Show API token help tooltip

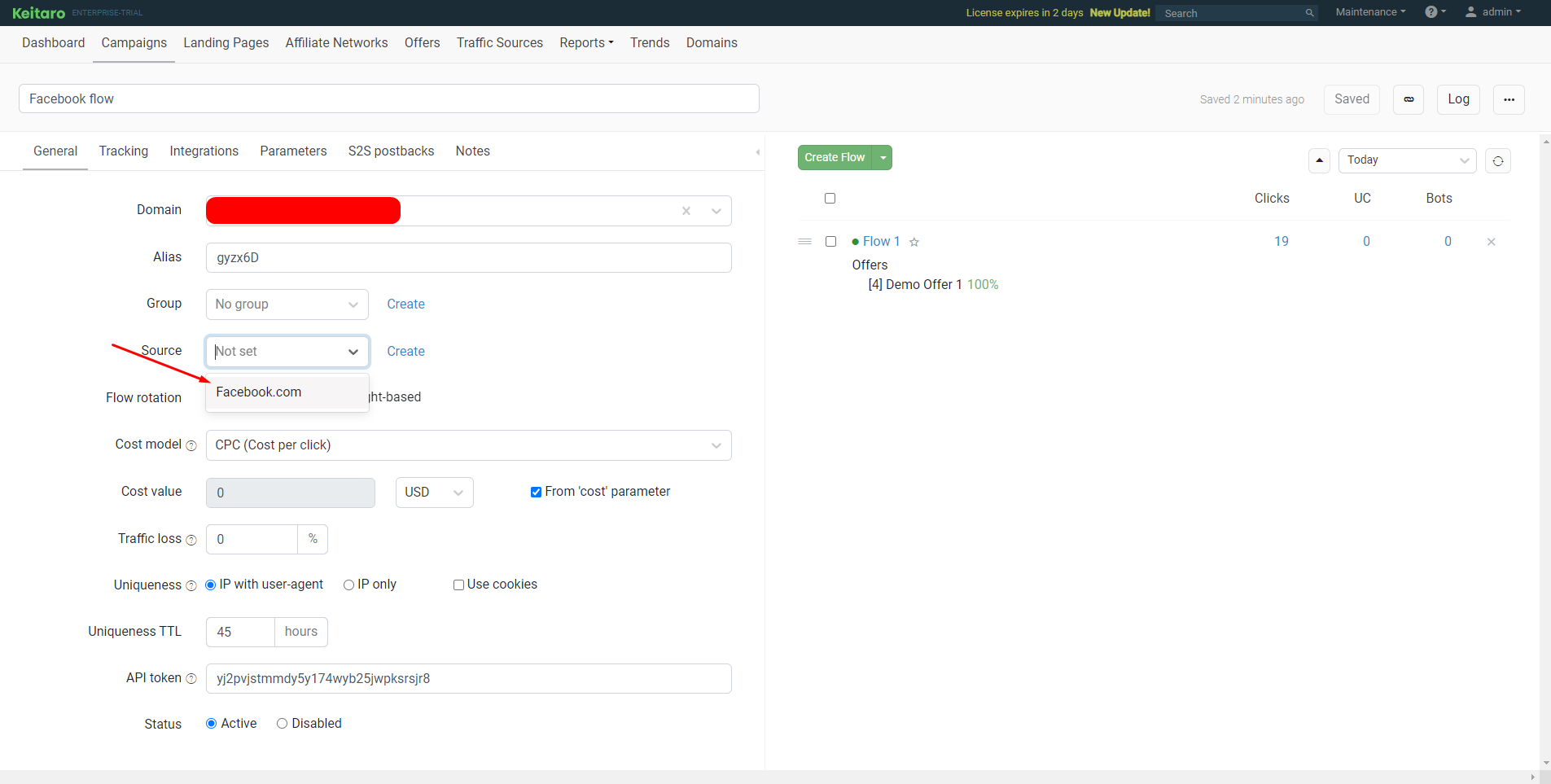pyautogui.click(x=191, y=679)
